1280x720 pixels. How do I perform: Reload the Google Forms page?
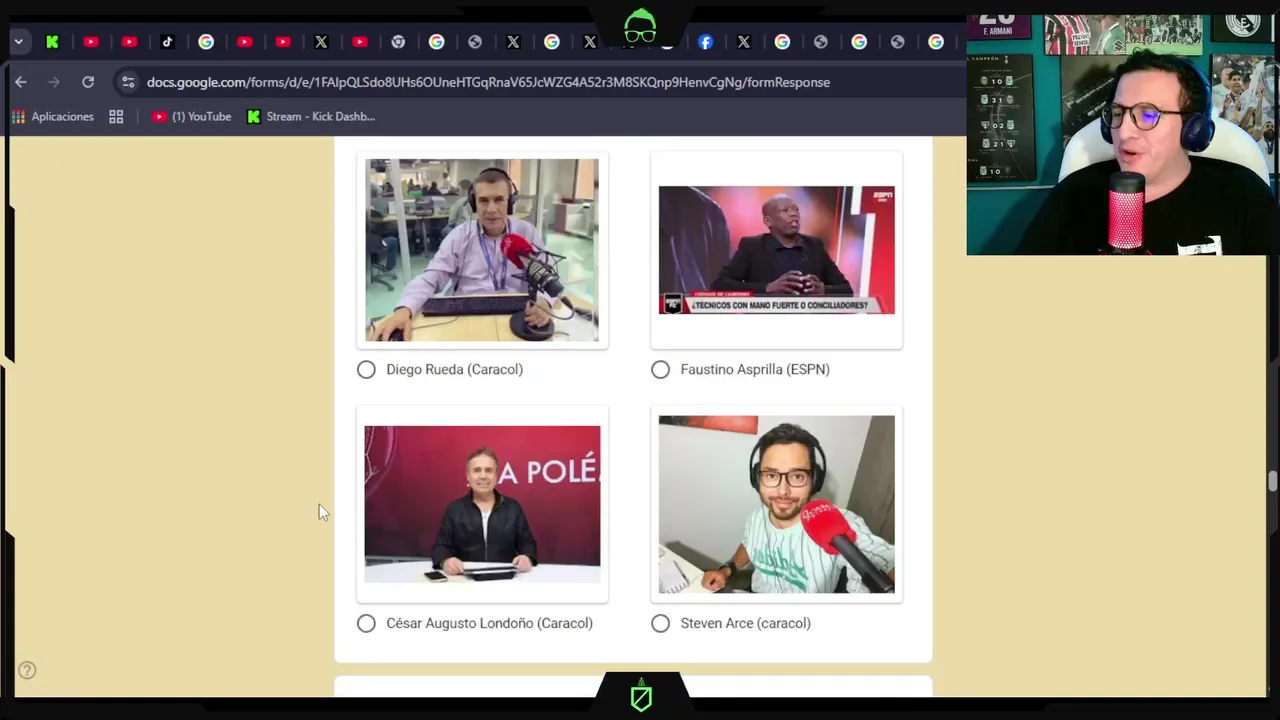coord(88,82)
